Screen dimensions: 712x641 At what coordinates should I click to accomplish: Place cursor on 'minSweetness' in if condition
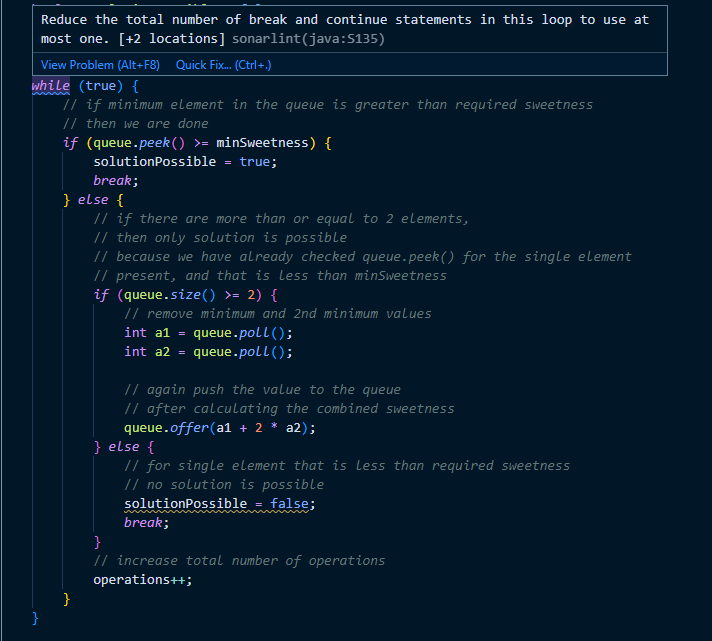pyautogui.click(x=262, y=143)
